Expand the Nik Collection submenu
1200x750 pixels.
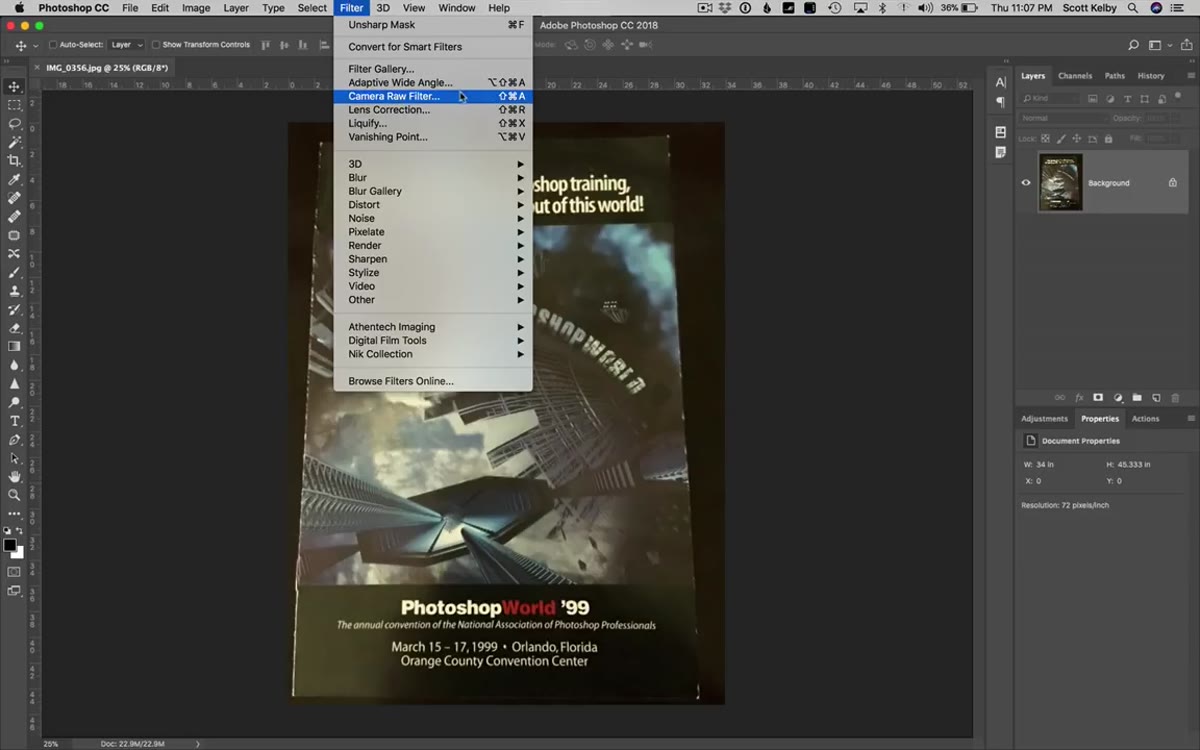click(433, 354)
